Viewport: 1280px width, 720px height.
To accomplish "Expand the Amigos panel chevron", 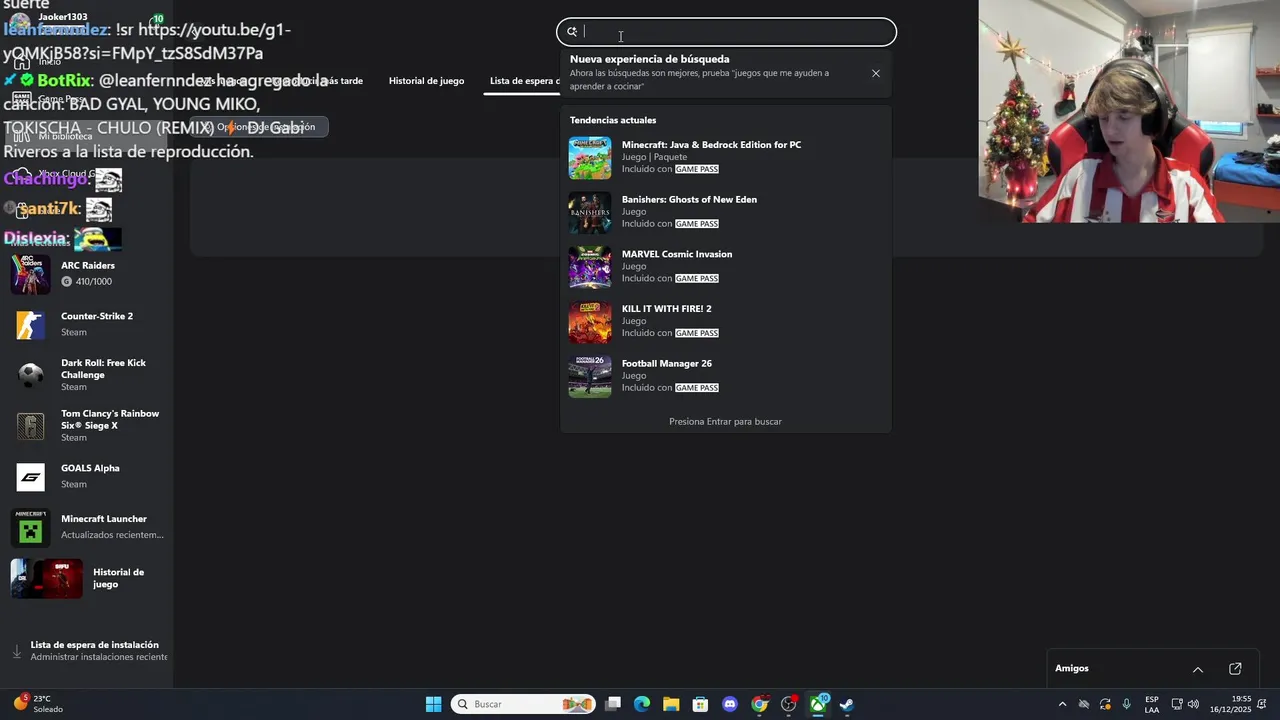I will [x=1198, y=669].
